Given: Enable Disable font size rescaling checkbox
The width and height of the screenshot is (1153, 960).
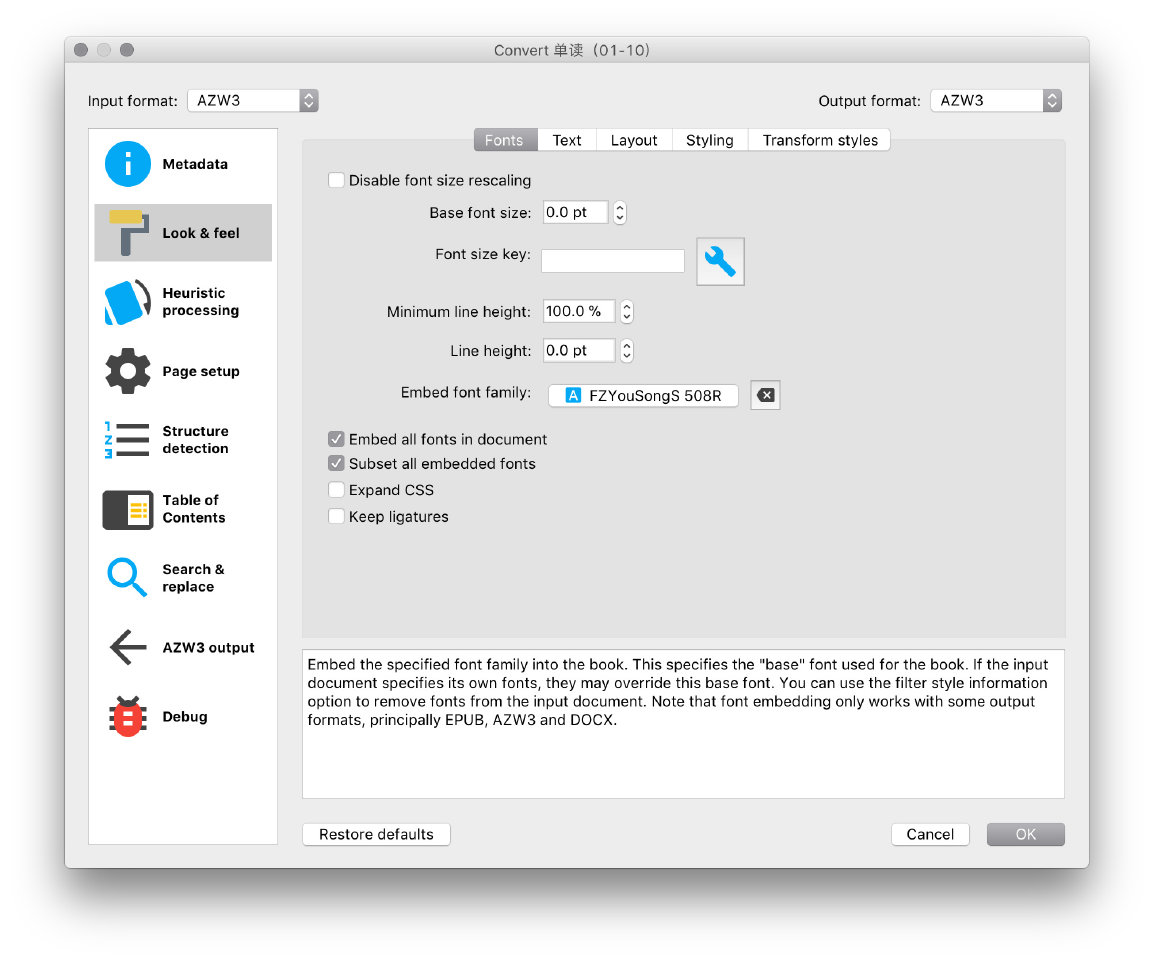Looking at the screenshot, I should point(337,181).
